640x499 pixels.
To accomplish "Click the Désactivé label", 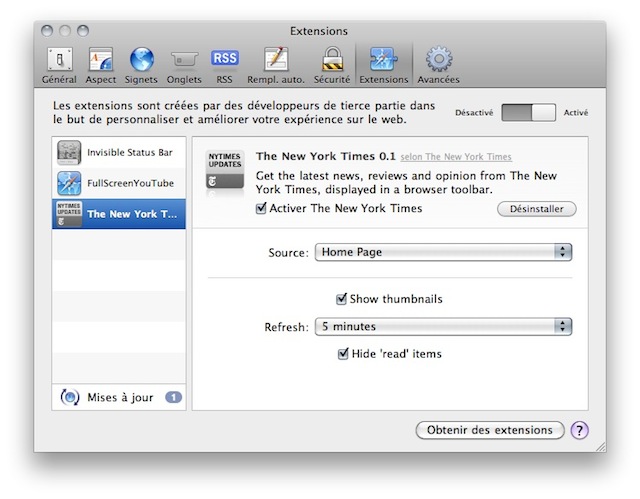I will pyautogui.click(x=474, y=113).
